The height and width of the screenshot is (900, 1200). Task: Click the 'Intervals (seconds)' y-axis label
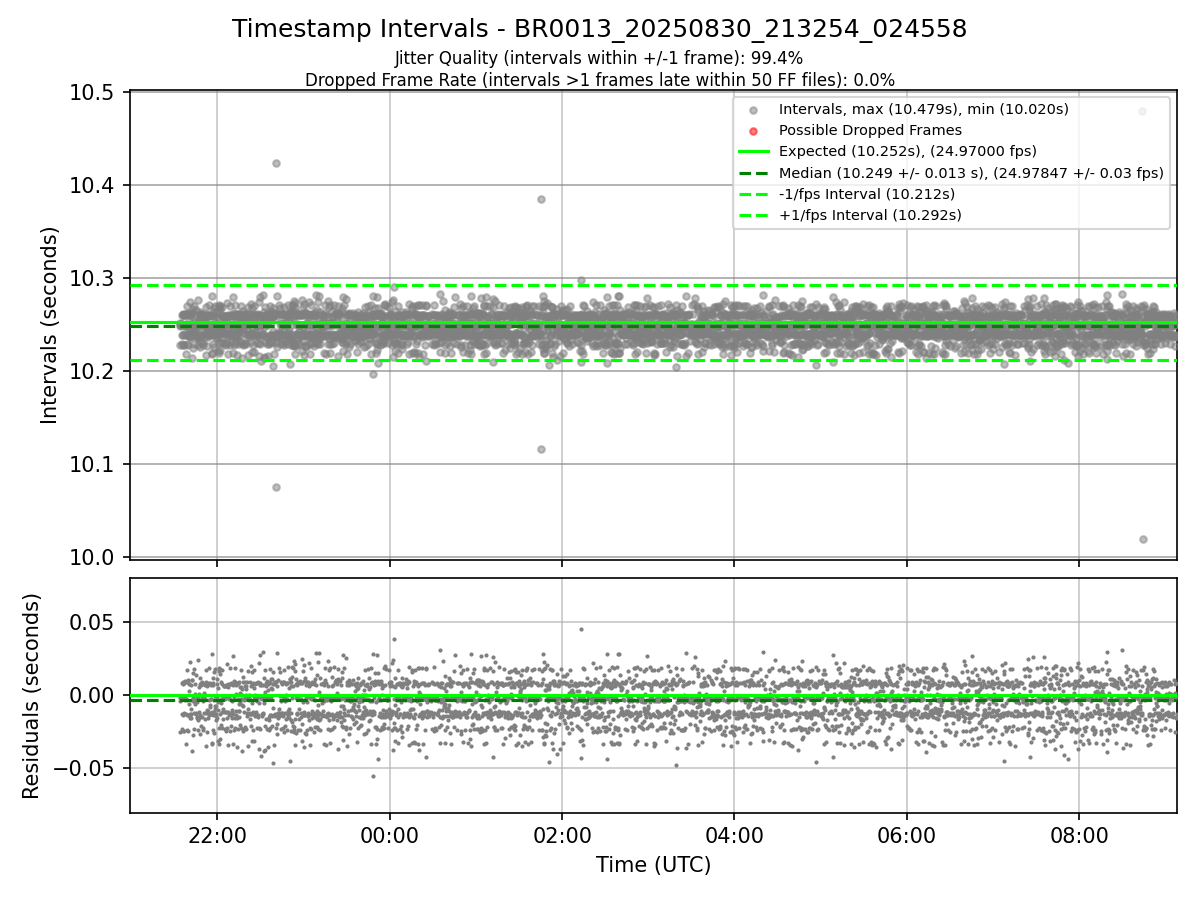50,324
